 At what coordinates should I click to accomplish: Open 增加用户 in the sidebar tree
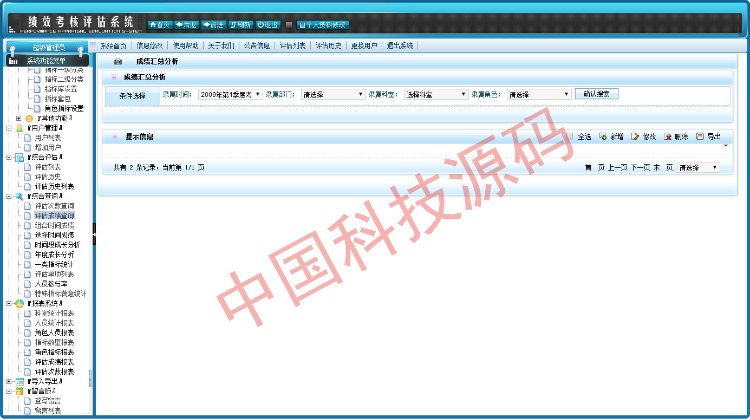48,148
